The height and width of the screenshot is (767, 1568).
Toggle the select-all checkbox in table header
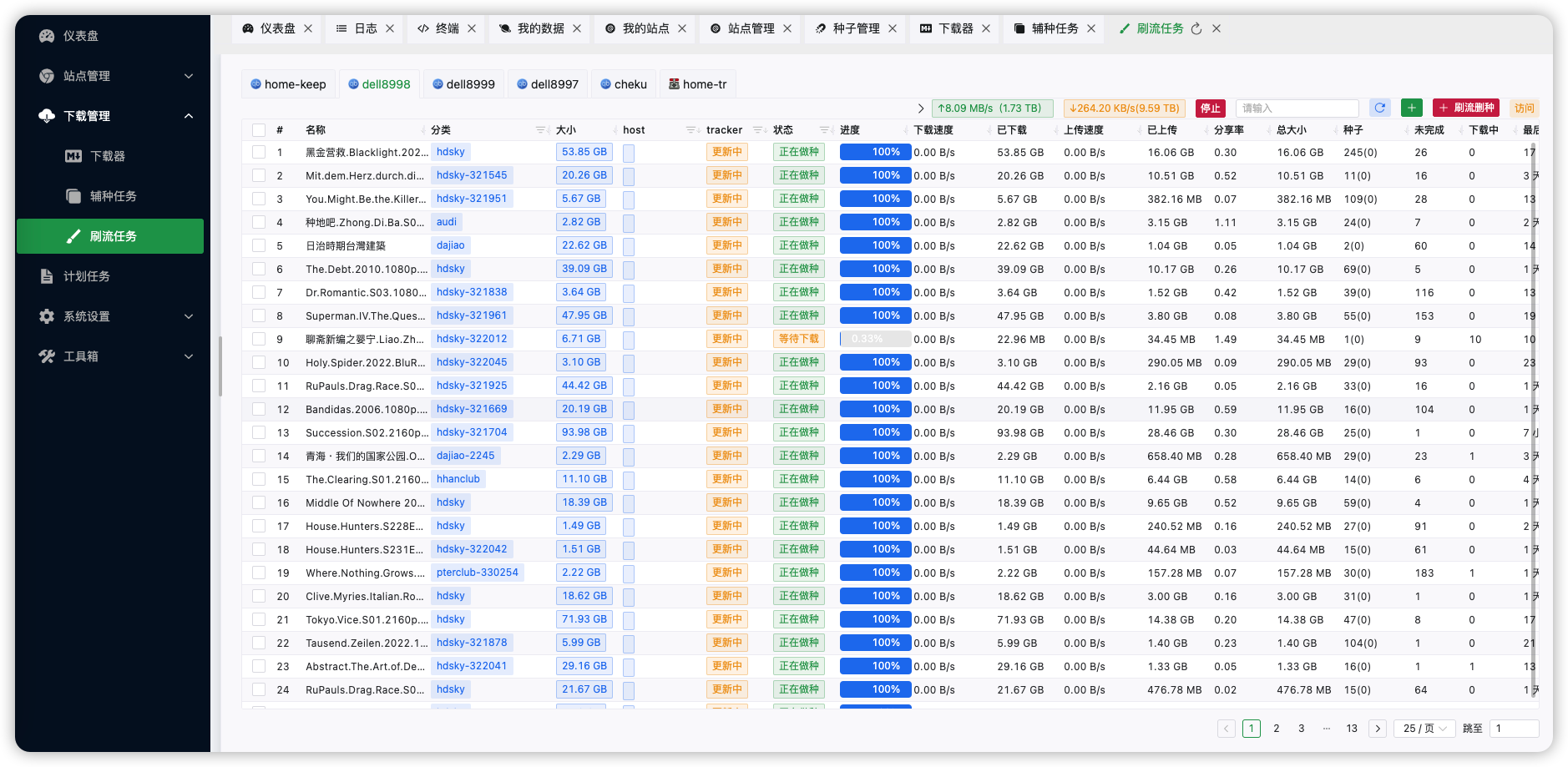point(259,130)
